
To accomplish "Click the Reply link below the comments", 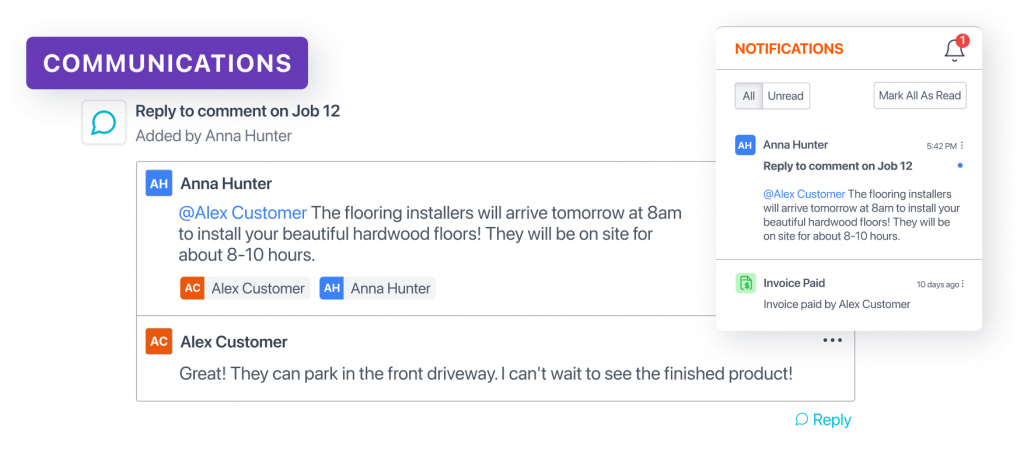I will [x=831, y=420].
